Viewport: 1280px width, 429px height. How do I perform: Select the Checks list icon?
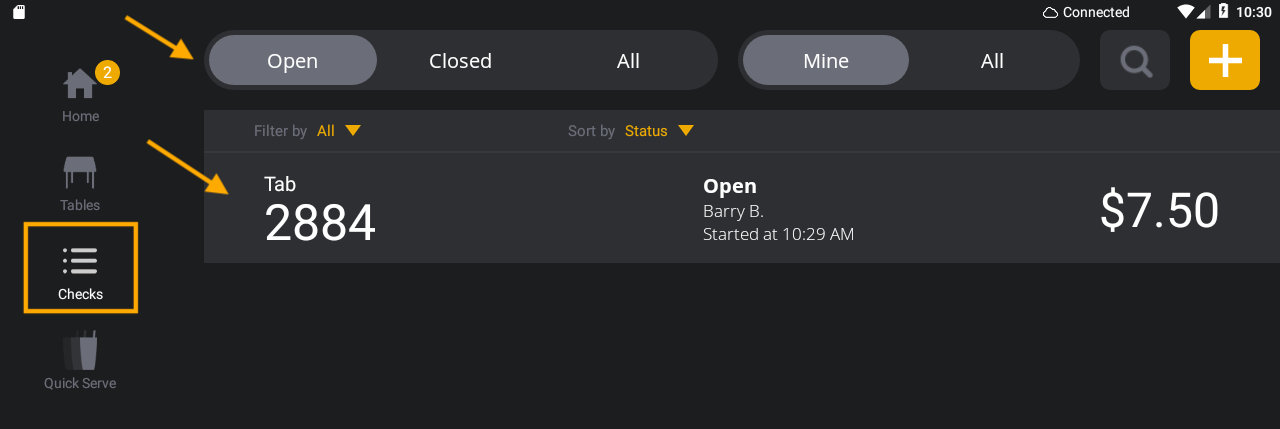pos(80,261)
